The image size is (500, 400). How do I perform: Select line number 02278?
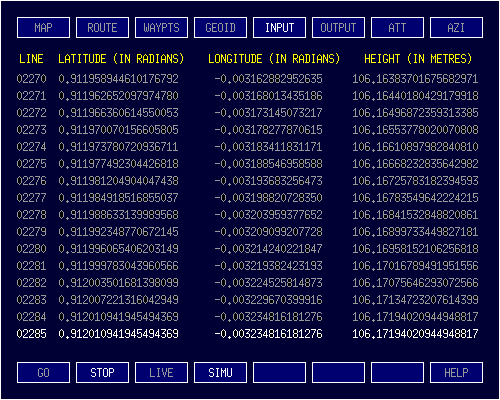(x=31, y=215)
